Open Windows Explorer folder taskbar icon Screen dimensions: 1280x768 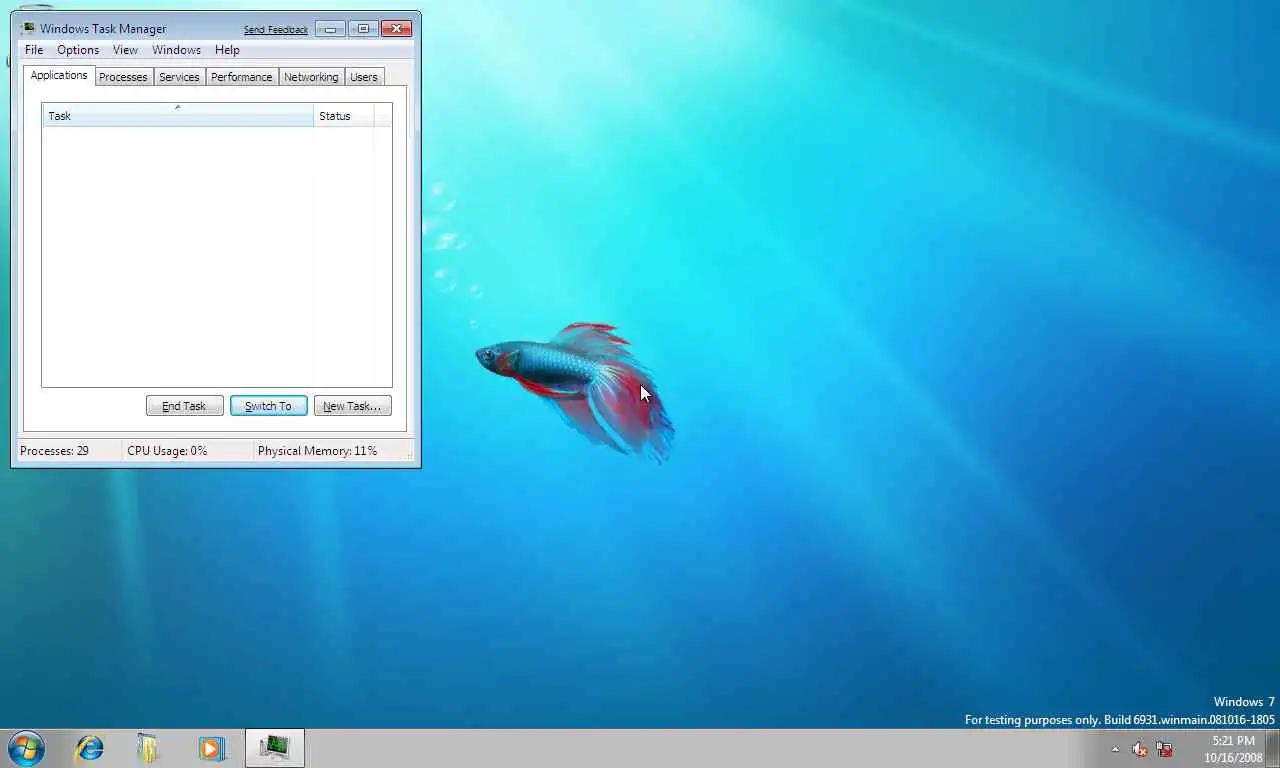(149, 748)
